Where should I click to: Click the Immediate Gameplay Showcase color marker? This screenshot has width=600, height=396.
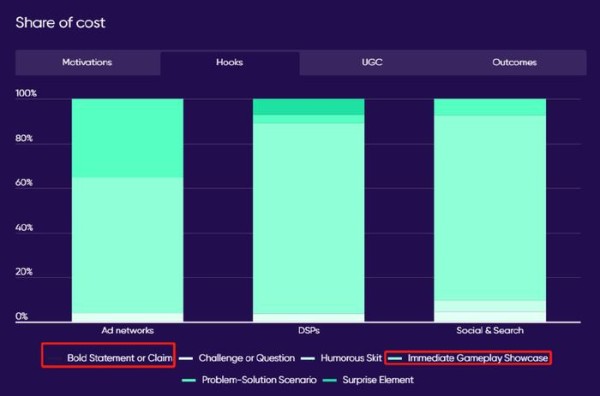tap(395, 359)
